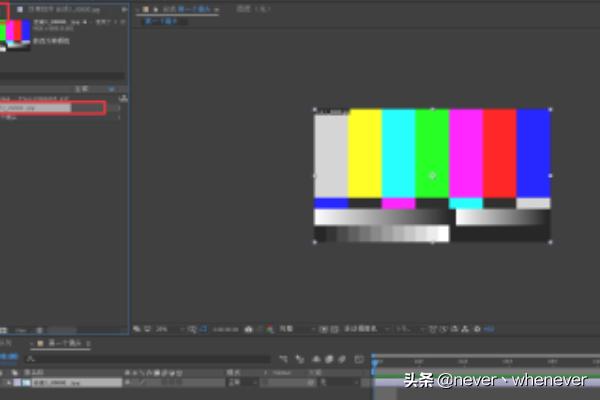
Task: Open the viewer resolution dropdown
Action: [x=292, y=328]
